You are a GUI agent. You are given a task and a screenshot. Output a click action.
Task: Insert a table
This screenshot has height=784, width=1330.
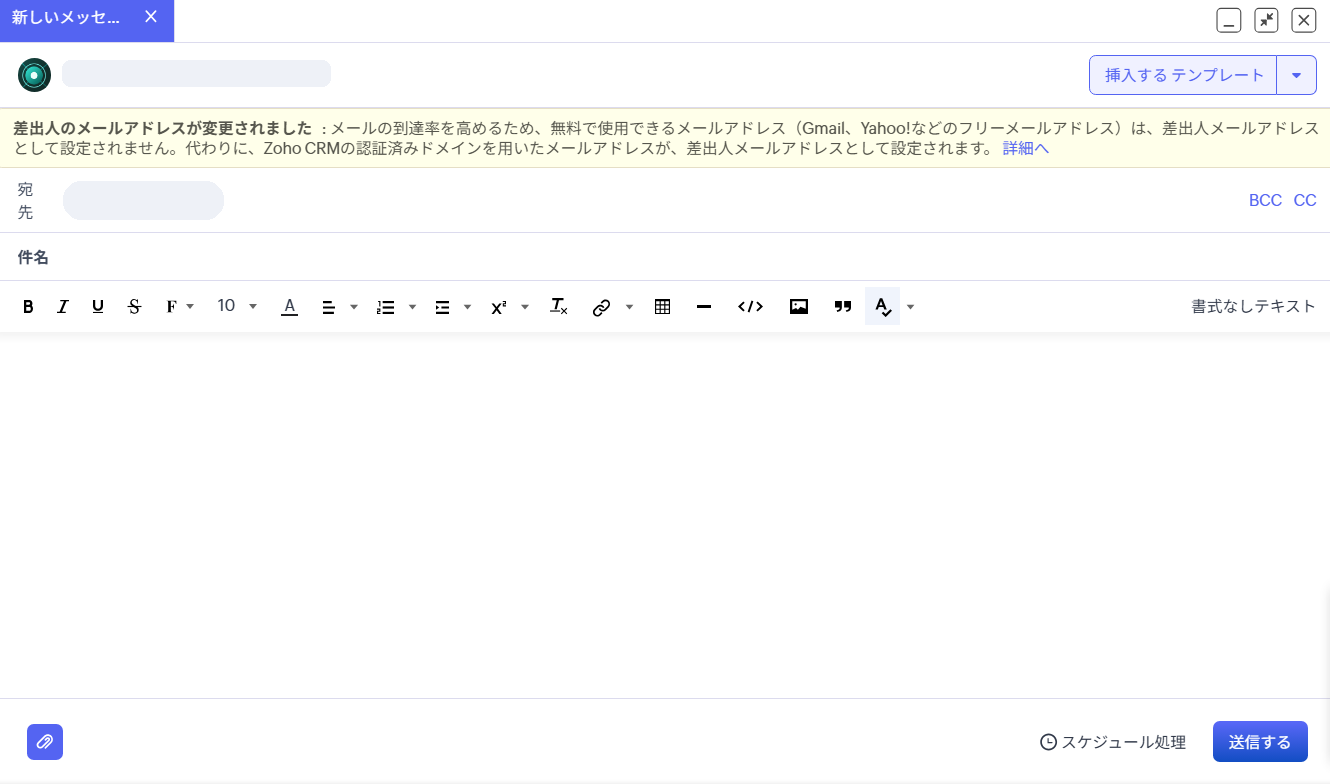click(662, 307)
